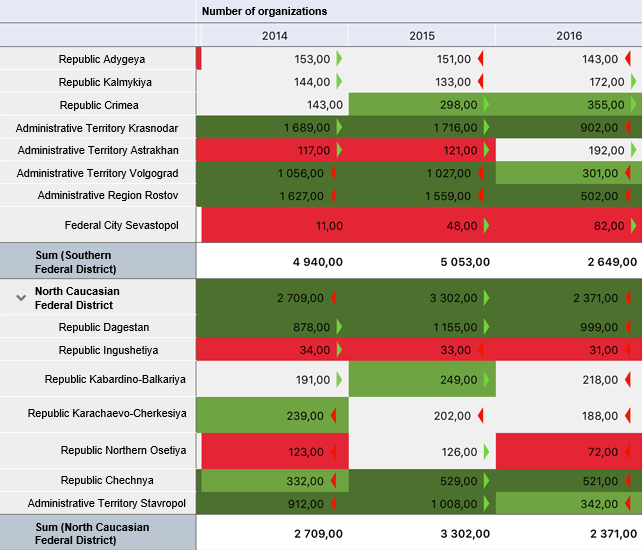The width and height of the screenshot is (642, 550).
Task: Select Administrative Territory Astrakhan row label
Action: (x=98, y=150)
